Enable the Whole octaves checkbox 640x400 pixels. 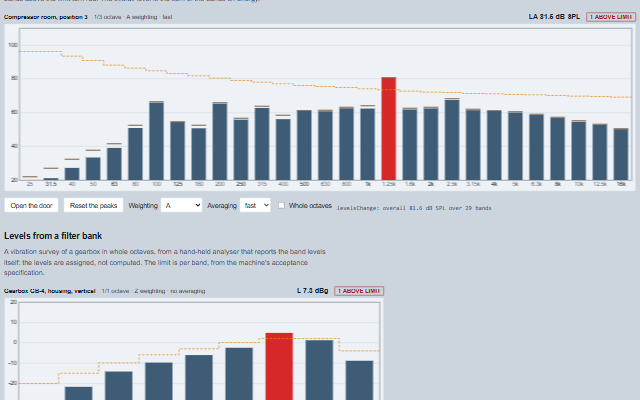click(281, 205)
